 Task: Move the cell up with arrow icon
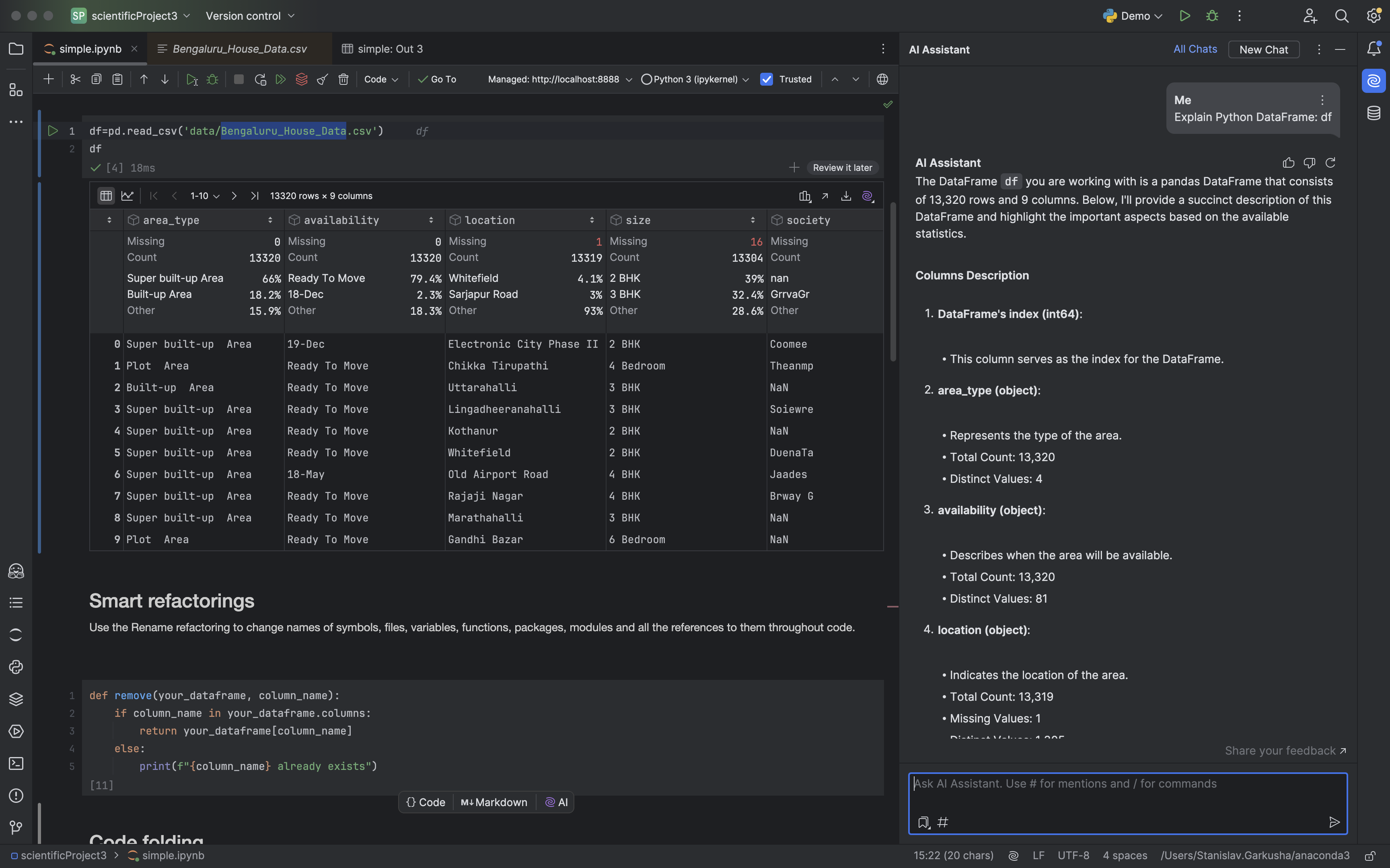click(x=144, y=79)
